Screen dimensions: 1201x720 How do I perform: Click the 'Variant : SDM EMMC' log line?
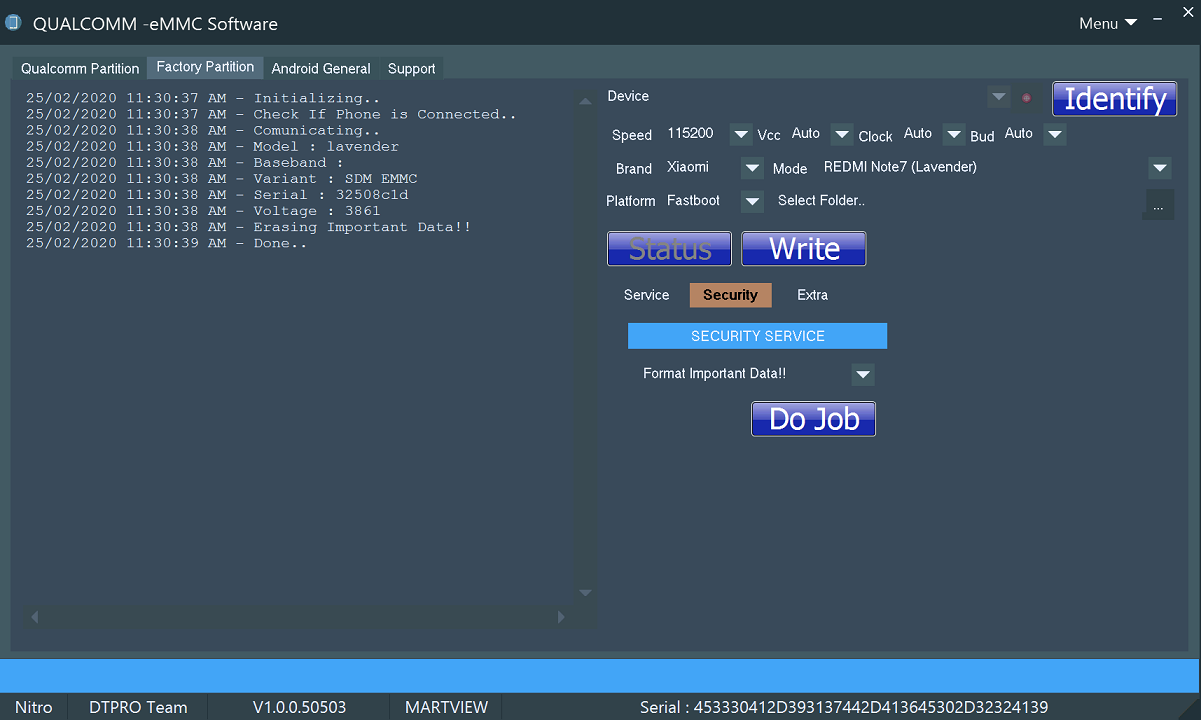[x=222, y=178]
